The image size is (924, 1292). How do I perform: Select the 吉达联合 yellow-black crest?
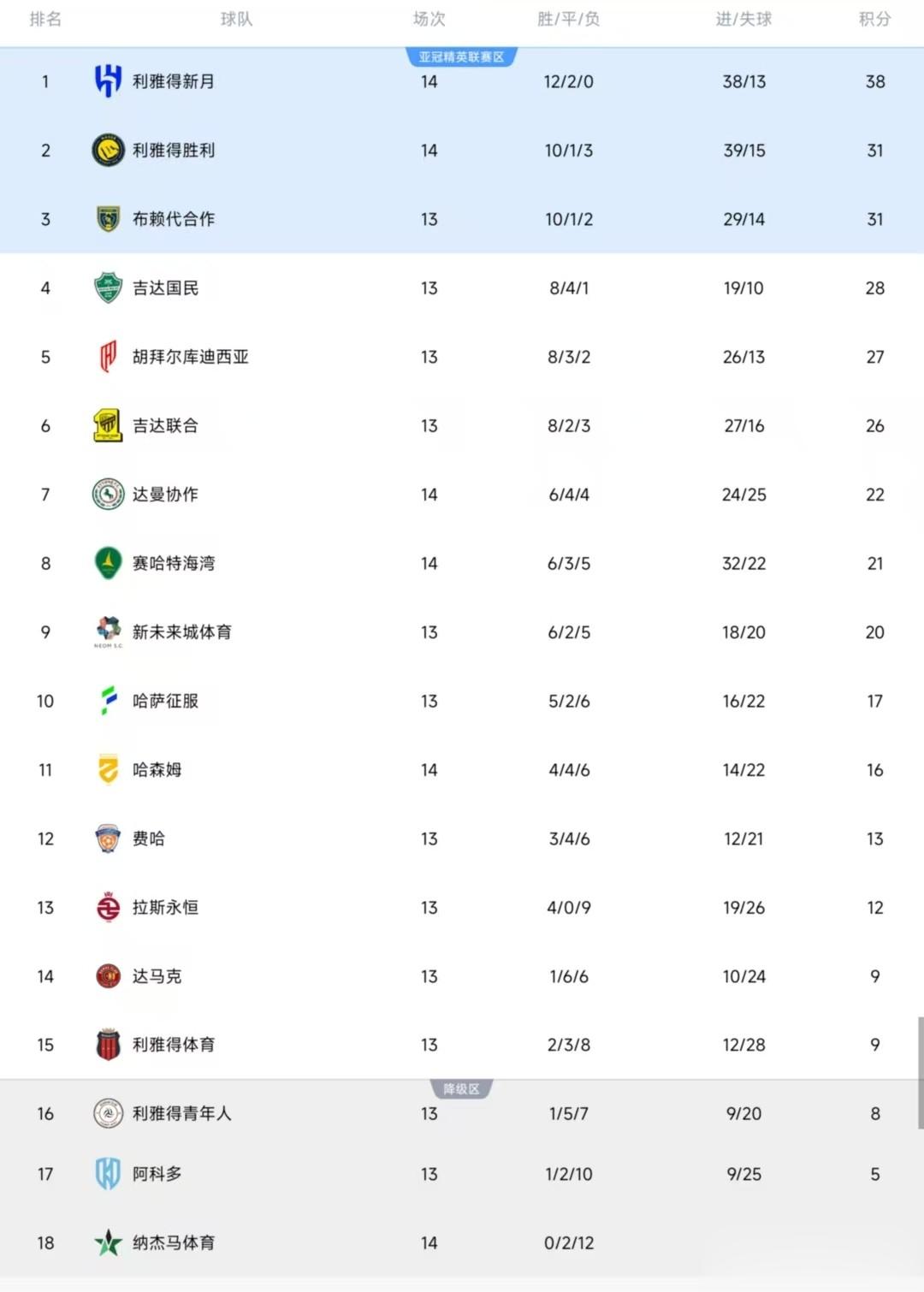(108, 425)
